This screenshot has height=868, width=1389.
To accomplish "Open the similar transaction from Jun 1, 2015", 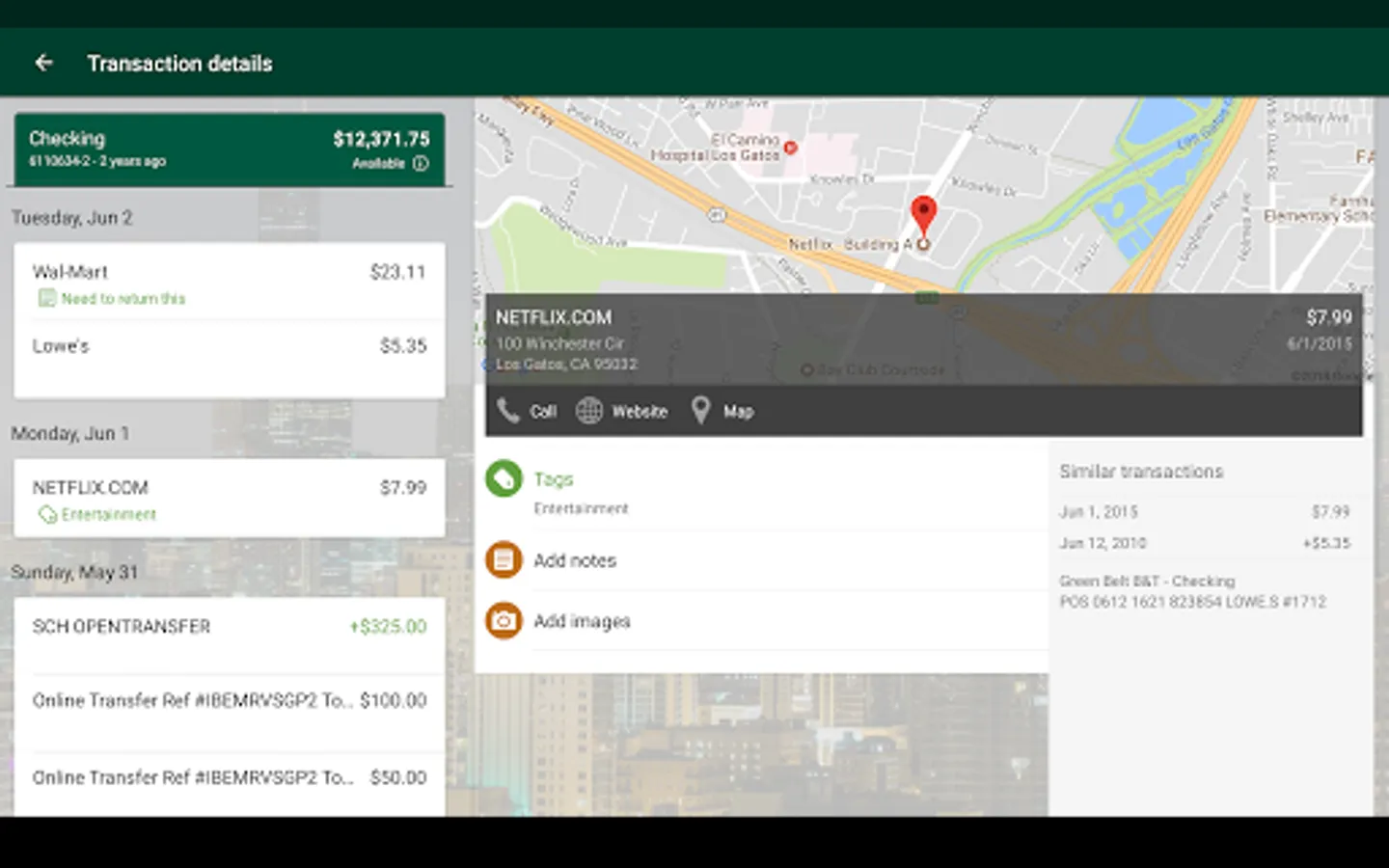I will (1205, 511).
